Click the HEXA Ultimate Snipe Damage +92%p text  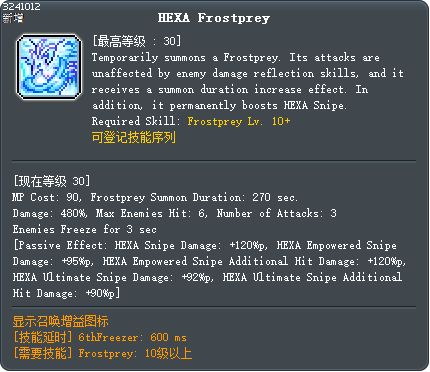113,277
